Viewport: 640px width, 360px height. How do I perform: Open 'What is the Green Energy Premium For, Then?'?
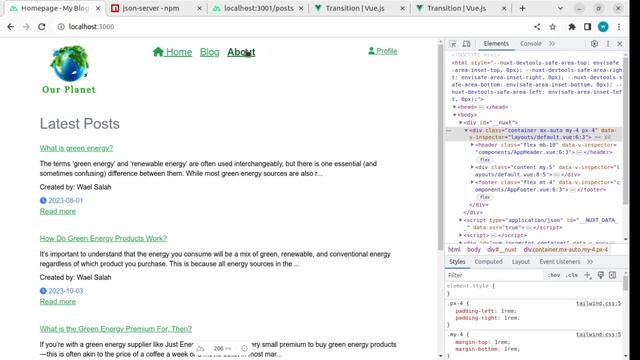[116, 329]
